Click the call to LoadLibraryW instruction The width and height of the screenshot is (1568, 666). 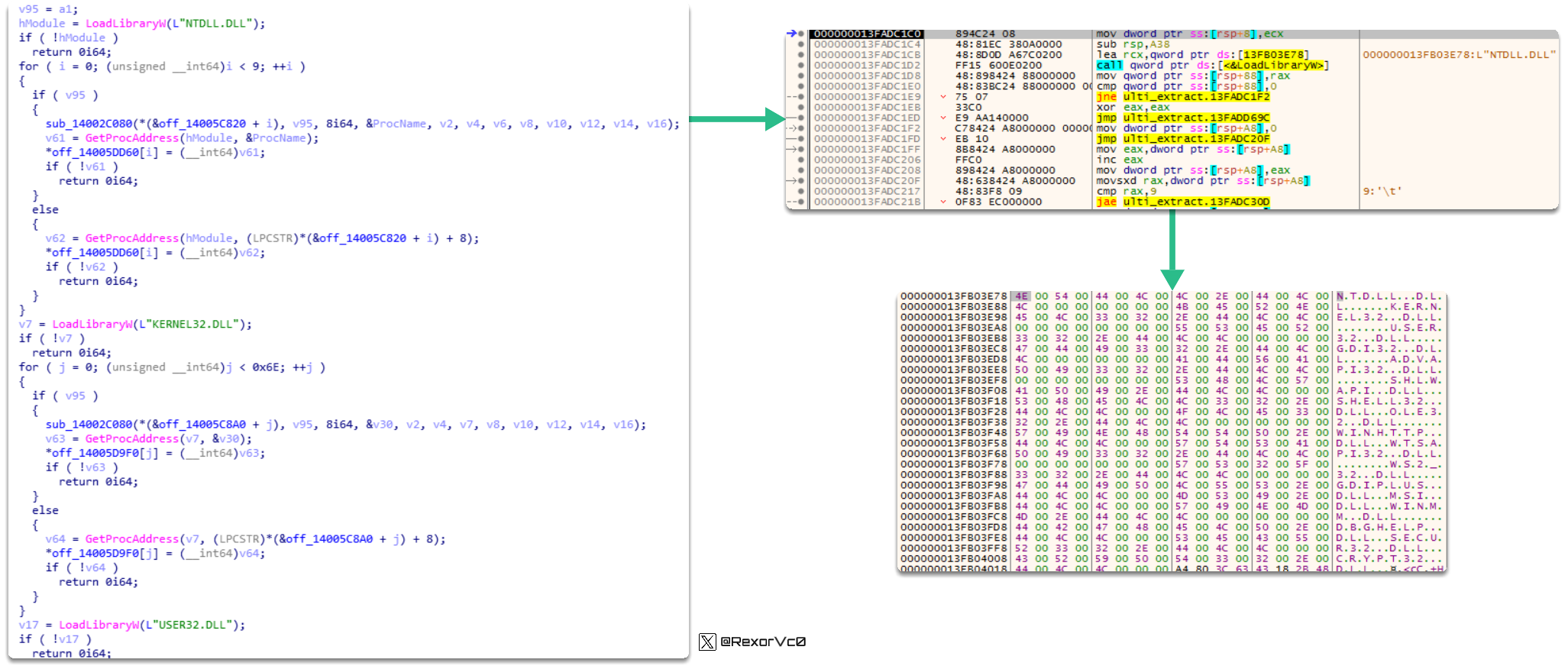pyautogui.click(x=1212, y=66)
